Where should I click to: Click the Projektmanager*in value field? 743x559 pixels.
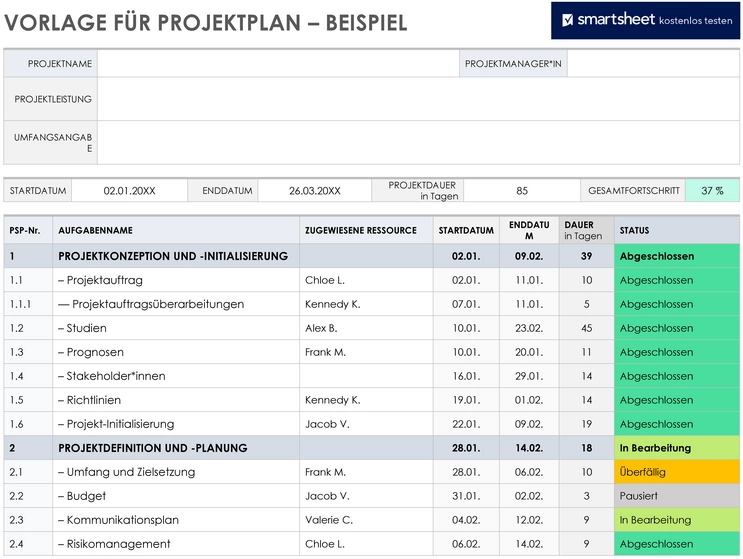[x=653, y=63]
